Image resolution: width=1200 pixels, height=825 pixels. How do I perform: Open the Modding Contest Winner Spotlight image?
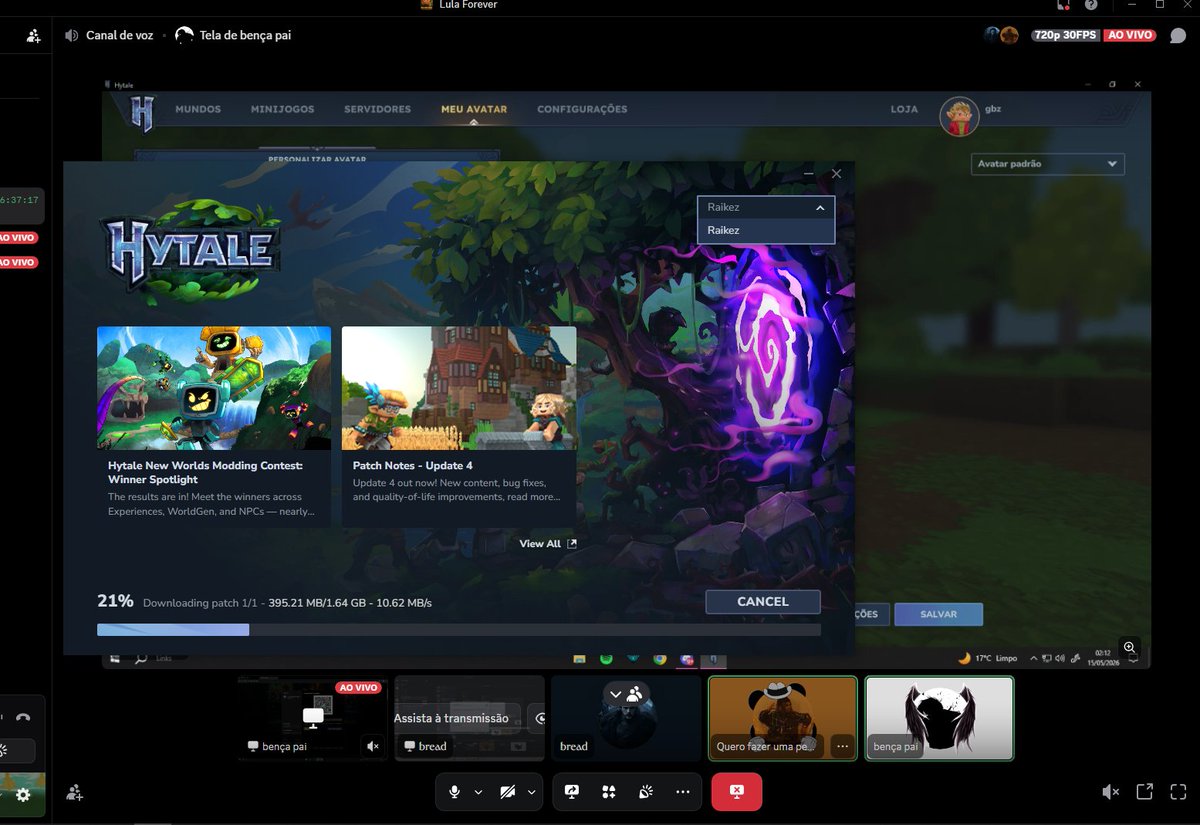pos(214,388)
